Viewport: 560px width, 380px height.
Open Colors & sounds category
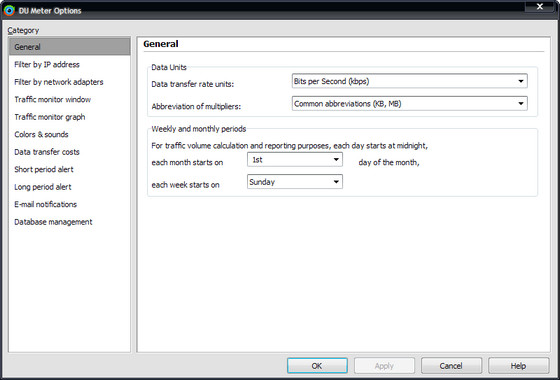(x=70, y=134)
